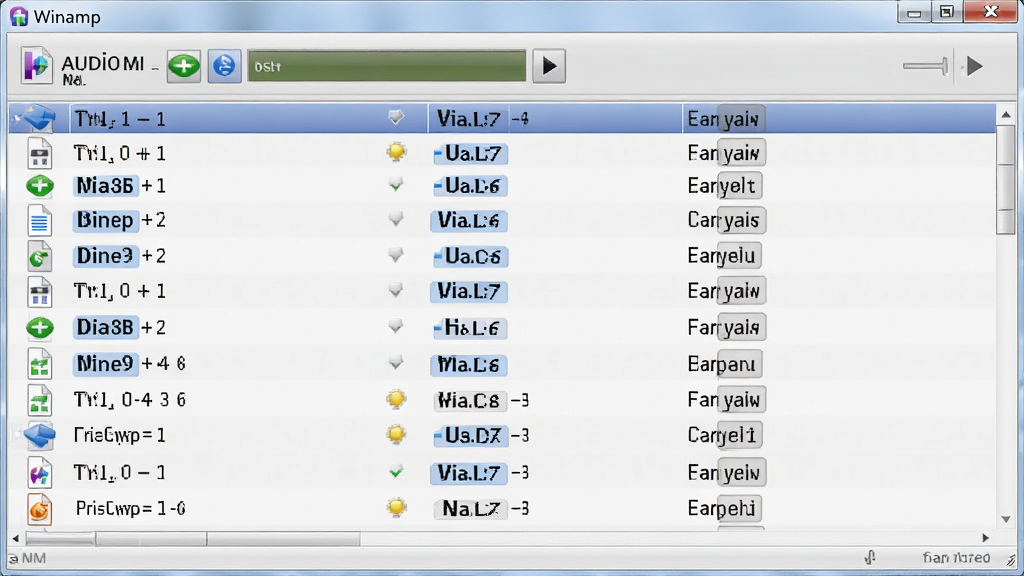Screen dimensions: 1024x576
Task: Toggle the yellow bulb in FrieGwp=1 row
Action: pyautogui.click(x=396, y=434)
